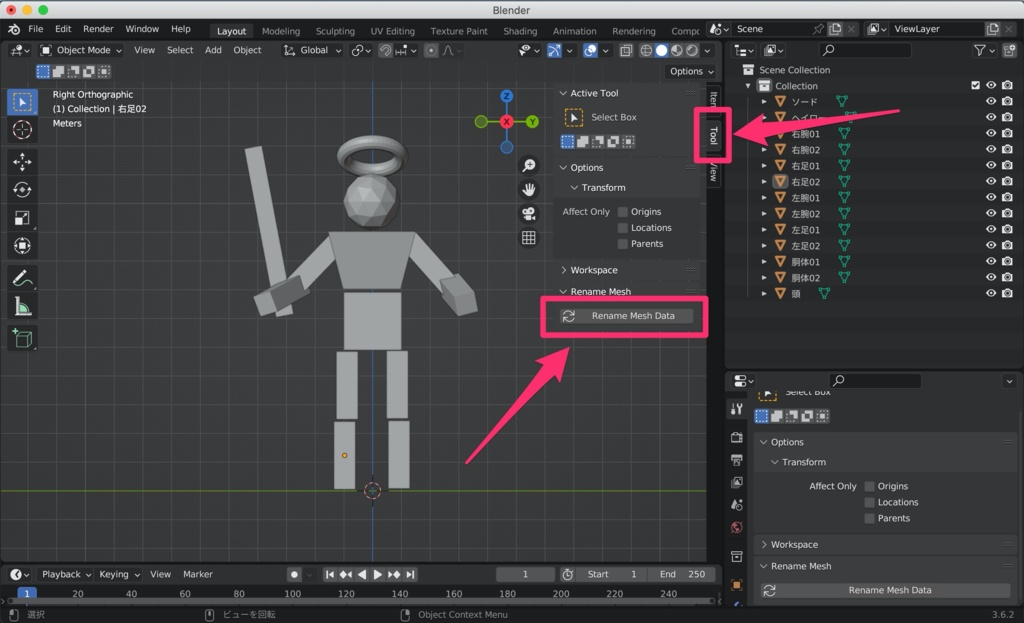
Task: Open the Global transform orientation dropdown
Action: point(313,50)
